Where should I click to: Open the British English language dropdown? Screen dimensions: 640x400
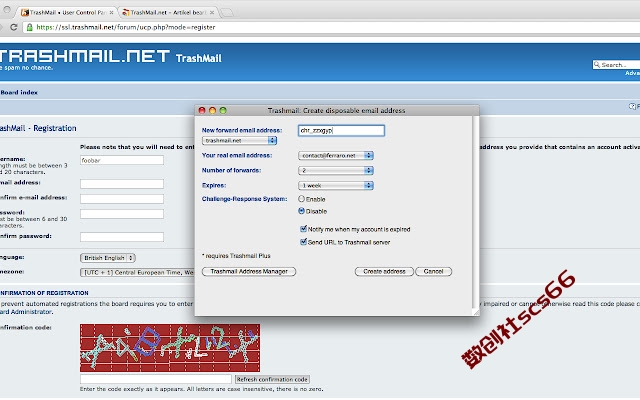point(108,258)
